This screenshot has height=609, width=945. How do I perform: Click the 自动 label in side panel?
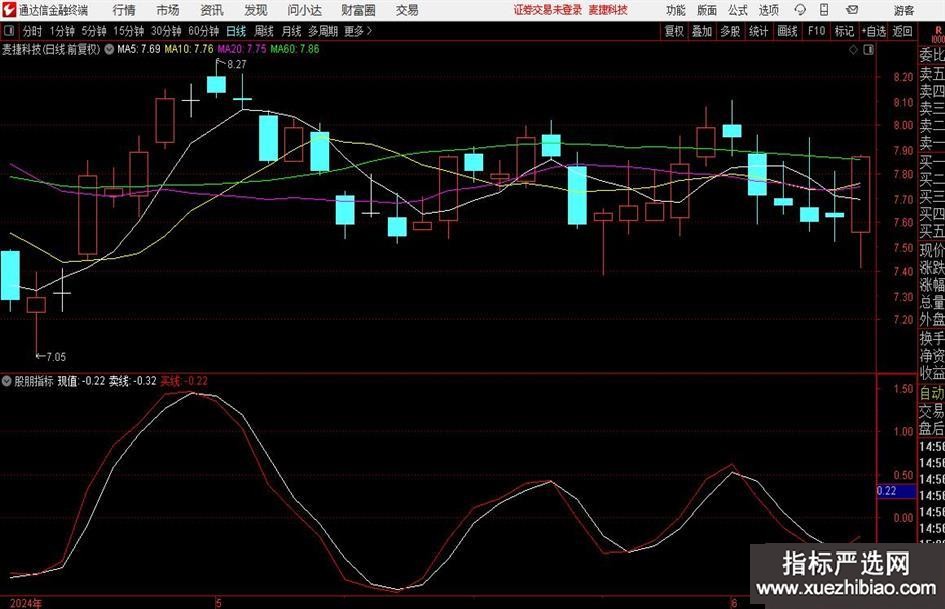932,393
